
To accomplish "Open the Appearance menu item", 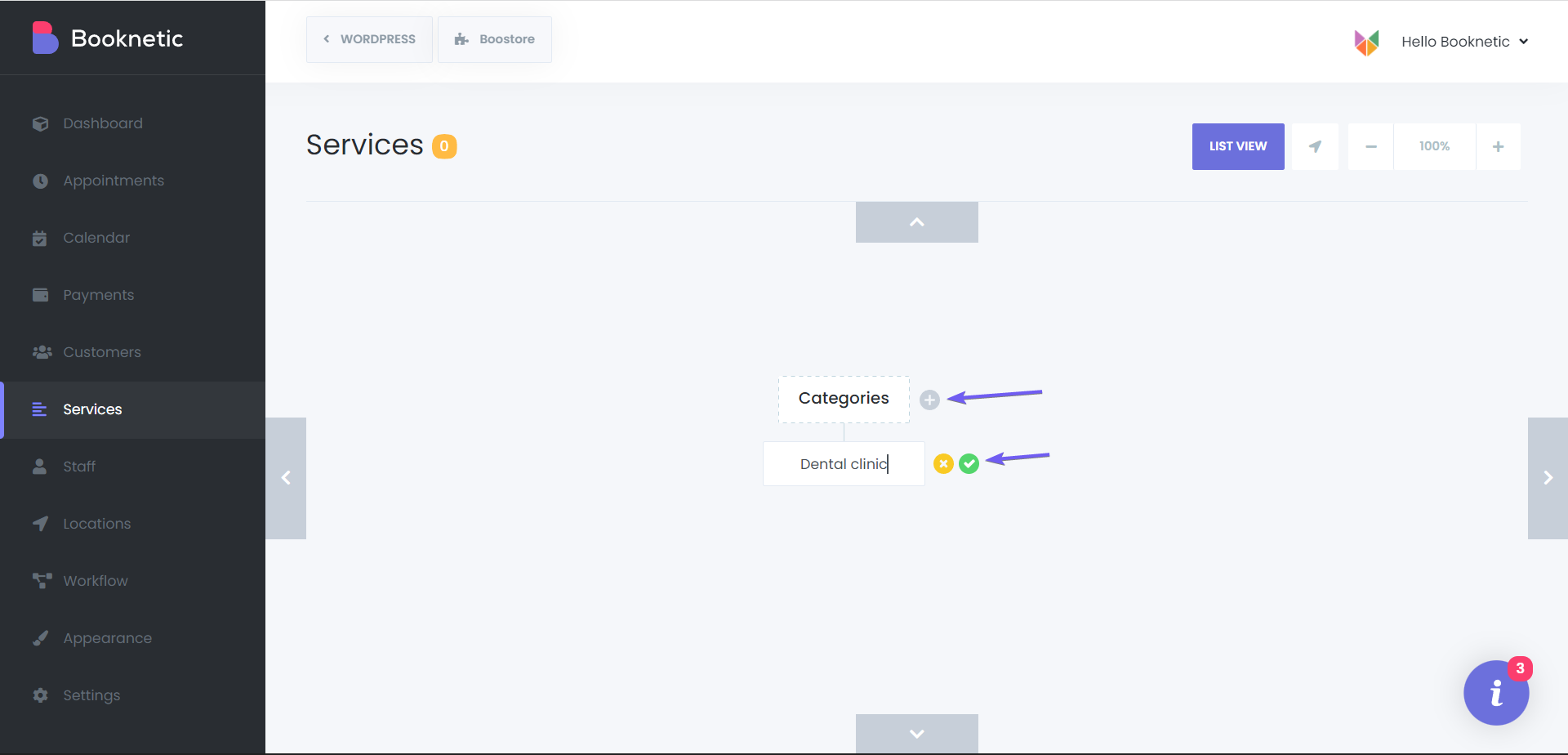I will [132, 638].
